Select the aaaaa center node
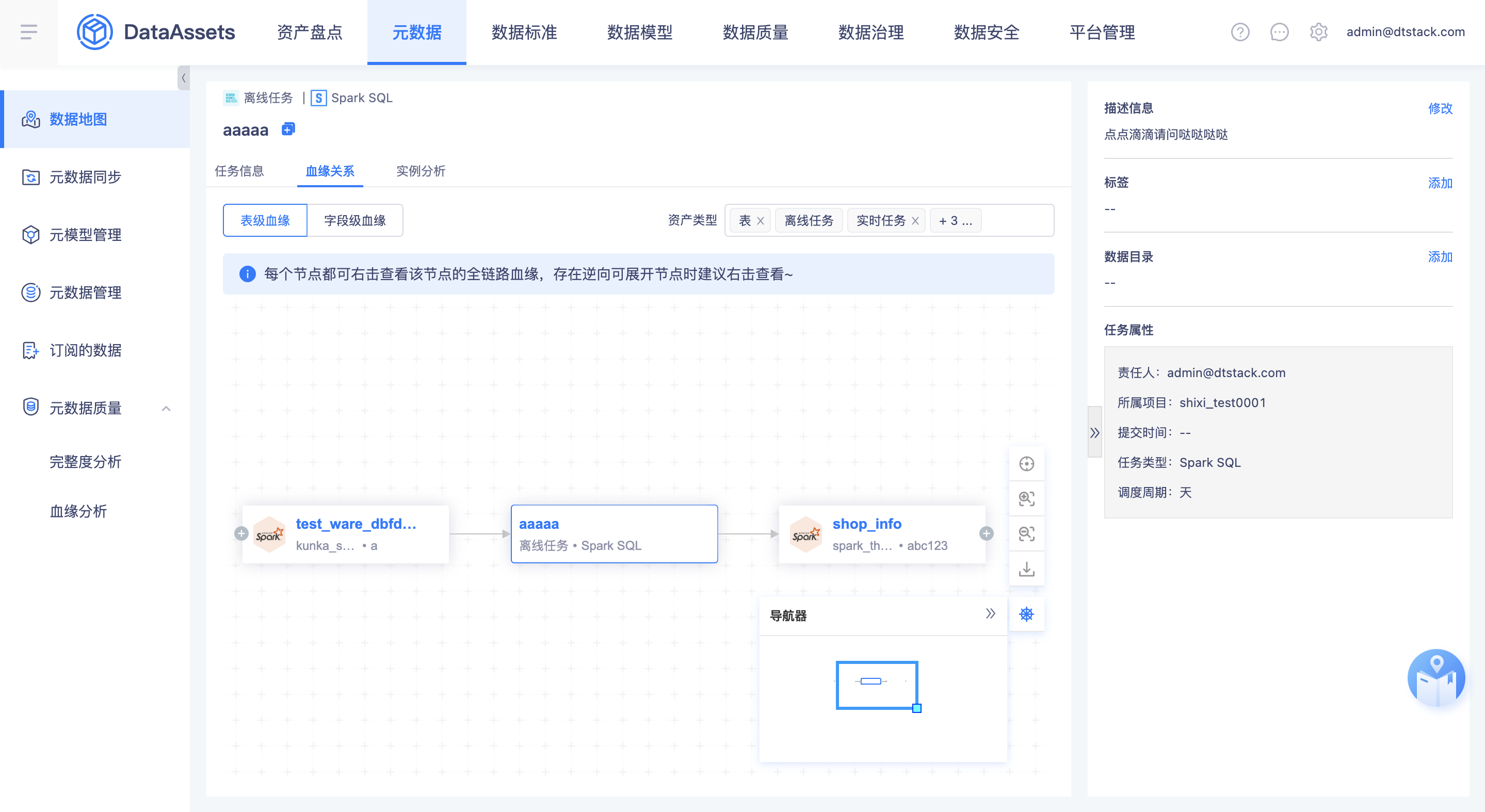 point(614,533)
